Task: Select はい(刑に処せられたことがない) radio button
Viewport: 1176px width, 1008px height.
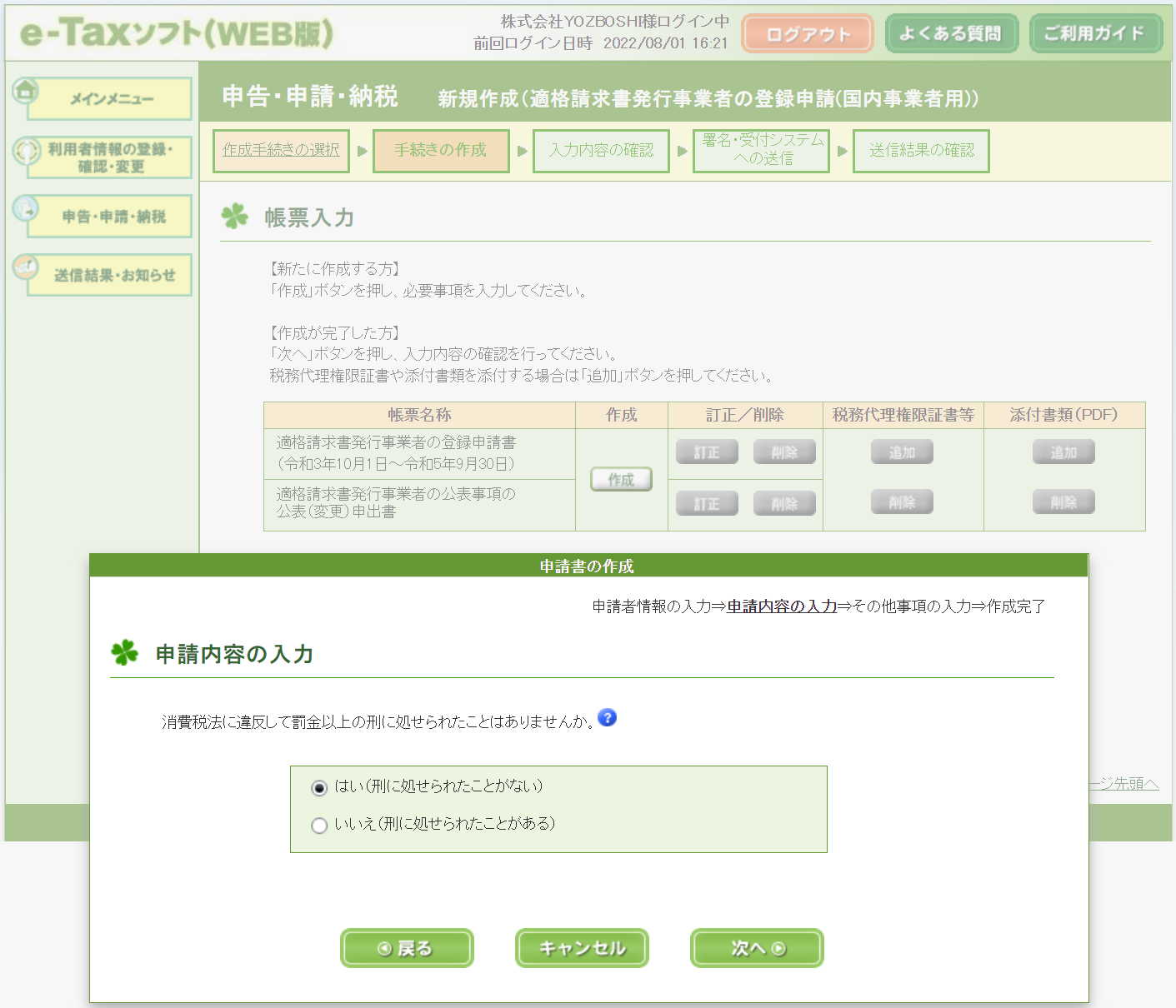Action: [x=319, y=787]
